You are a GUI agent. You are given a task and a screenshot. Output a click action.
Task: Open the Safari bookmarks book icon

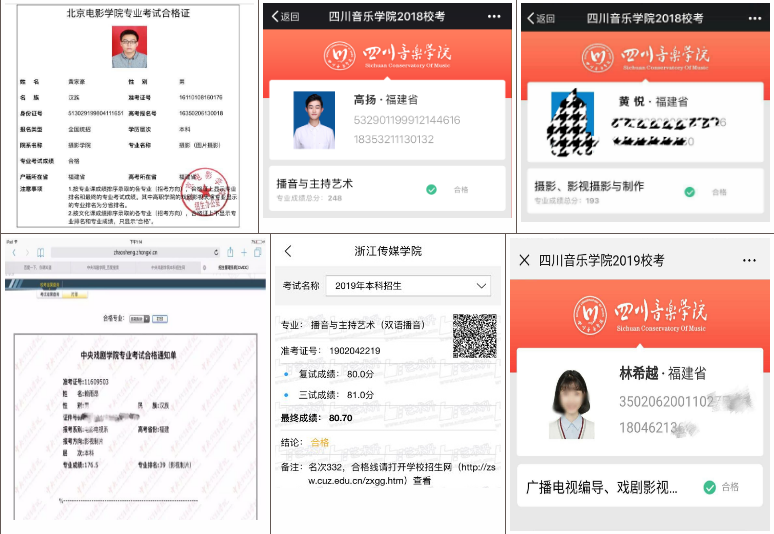click(x=40, y=253)
